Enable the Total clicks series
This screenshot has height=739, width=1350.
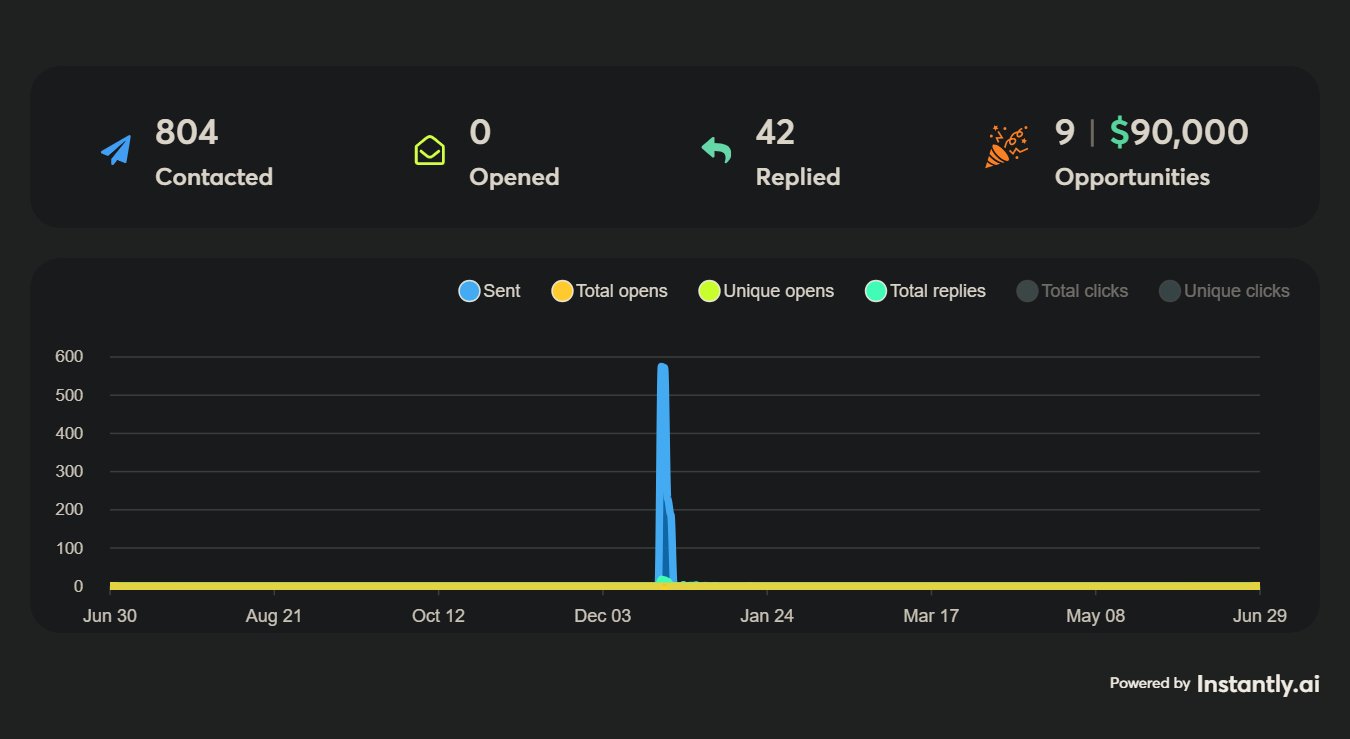pyautogui.click(x=1072, y=291)
